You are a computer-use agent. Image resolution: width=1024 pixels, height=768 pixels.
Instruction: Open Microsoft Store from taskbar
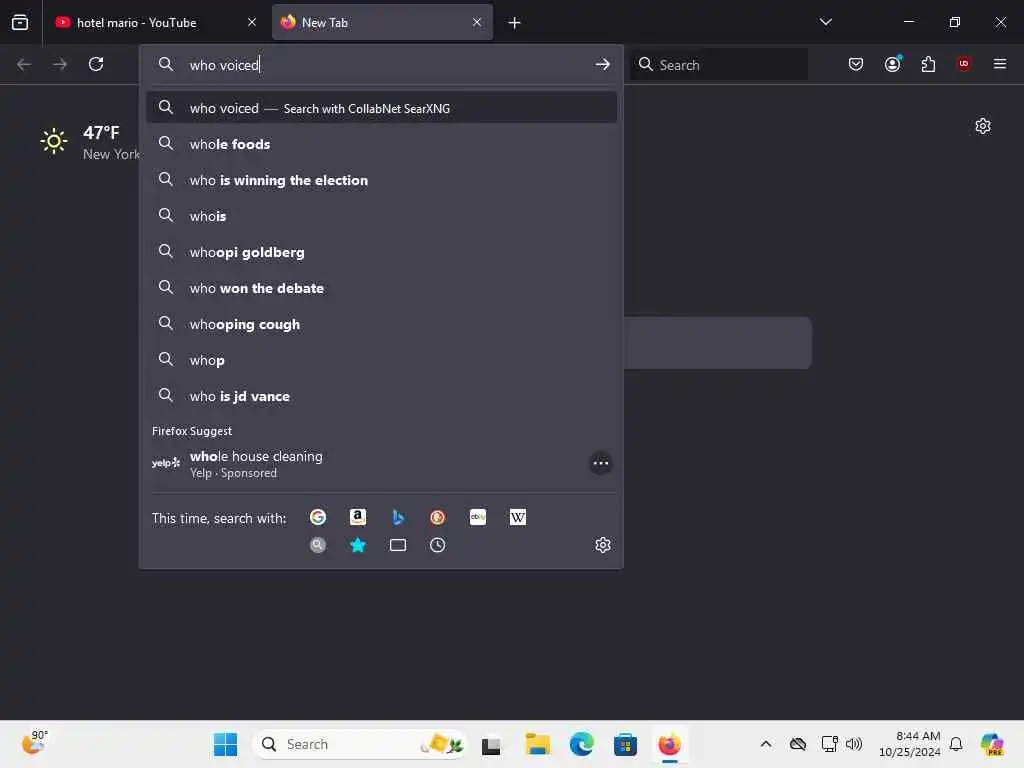click(x=625, y=744)
